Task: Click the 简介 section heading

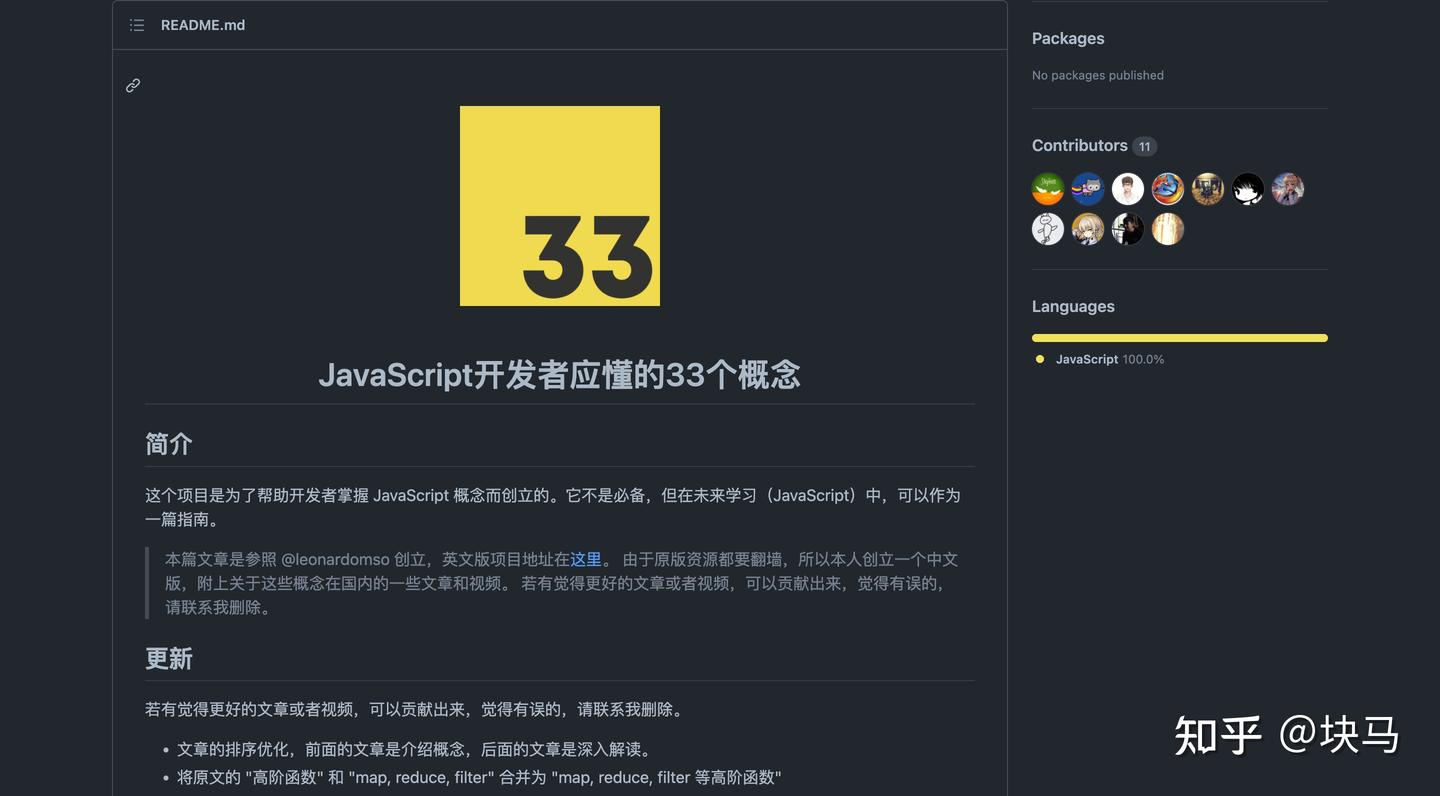Action: point(169,443)
